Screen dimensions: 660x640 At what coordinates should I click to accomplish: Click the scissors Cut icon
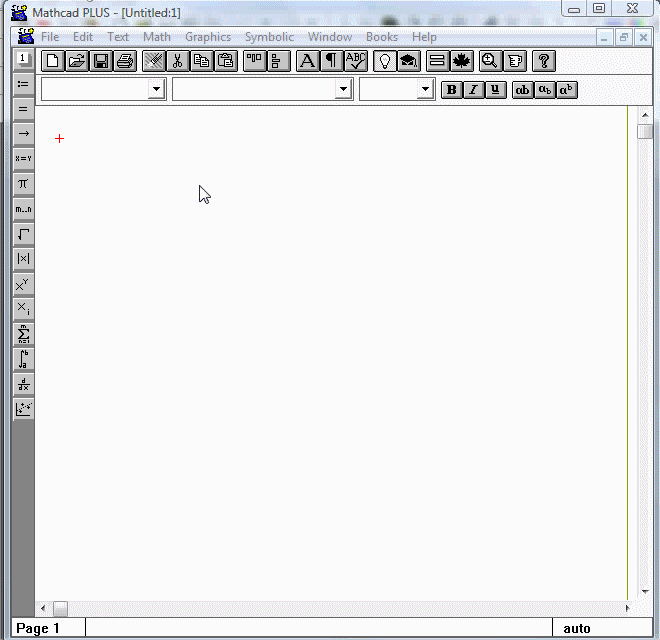tap(178, 61)
